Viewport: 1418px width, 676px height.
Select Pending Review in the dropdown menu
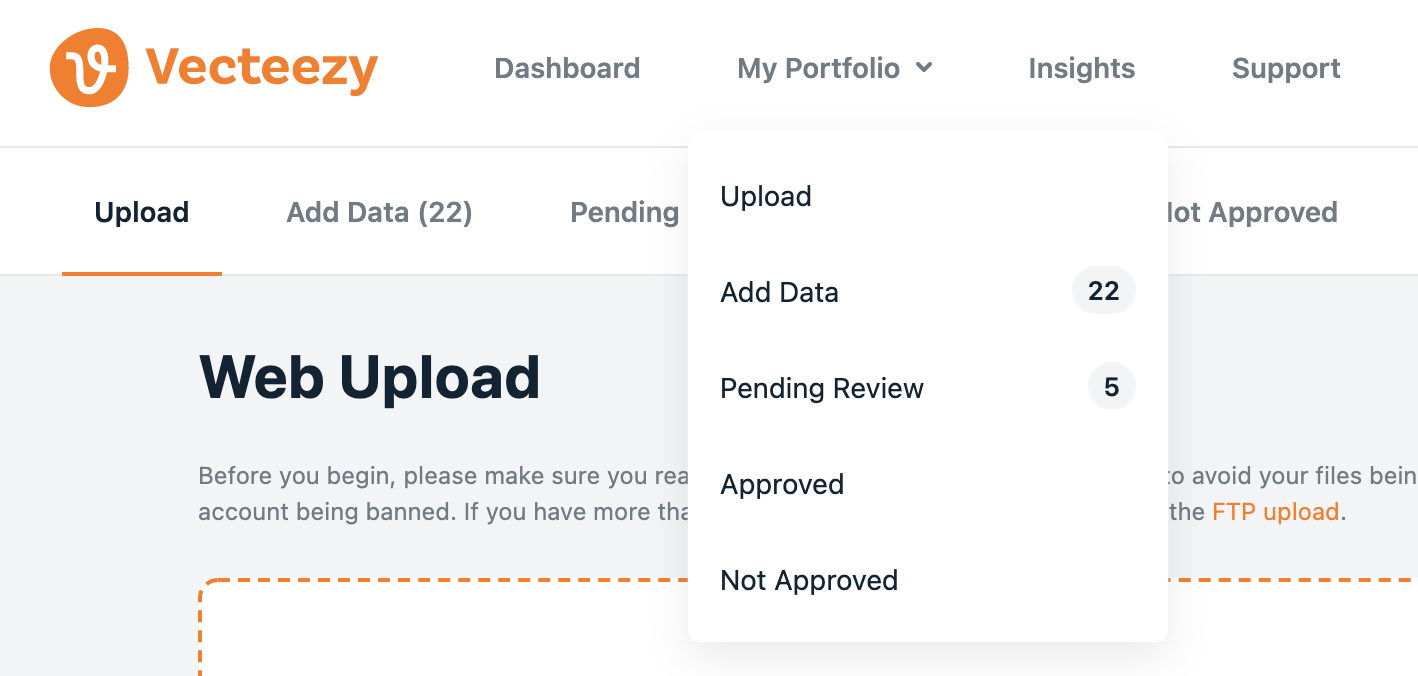click(x=928, y=388)
